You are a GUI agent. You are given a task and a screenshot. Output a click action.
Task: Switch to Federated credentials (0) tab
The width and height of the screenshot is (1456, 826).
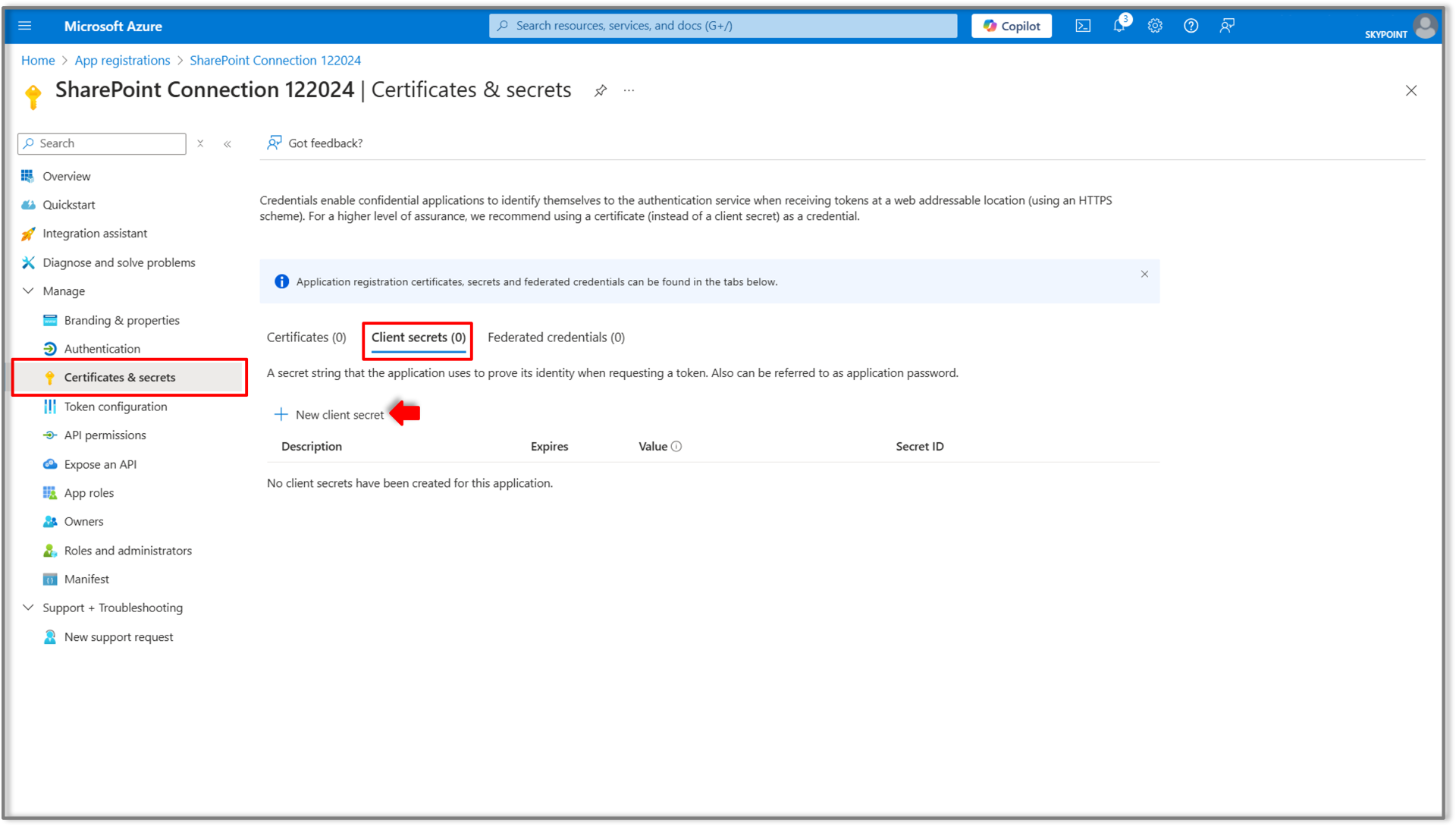point(556,338)
